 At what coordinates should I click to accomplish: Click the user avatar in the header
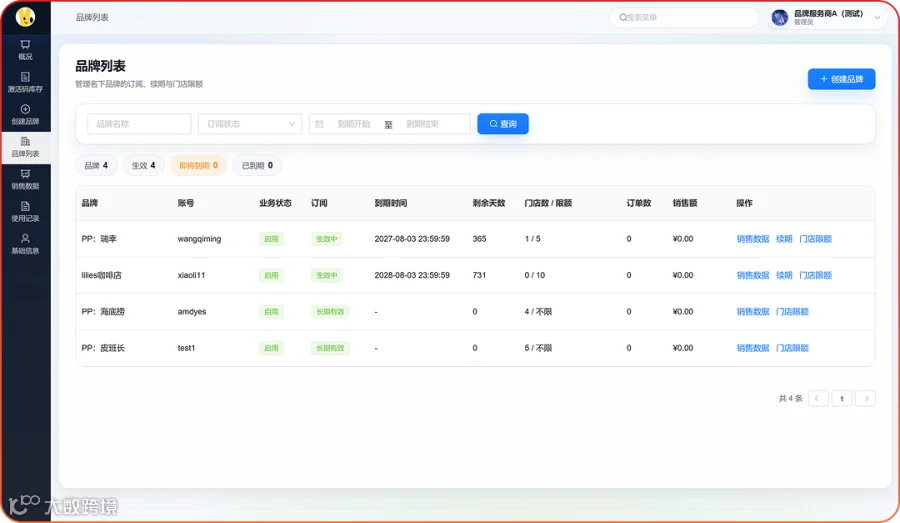pos(779,18)
